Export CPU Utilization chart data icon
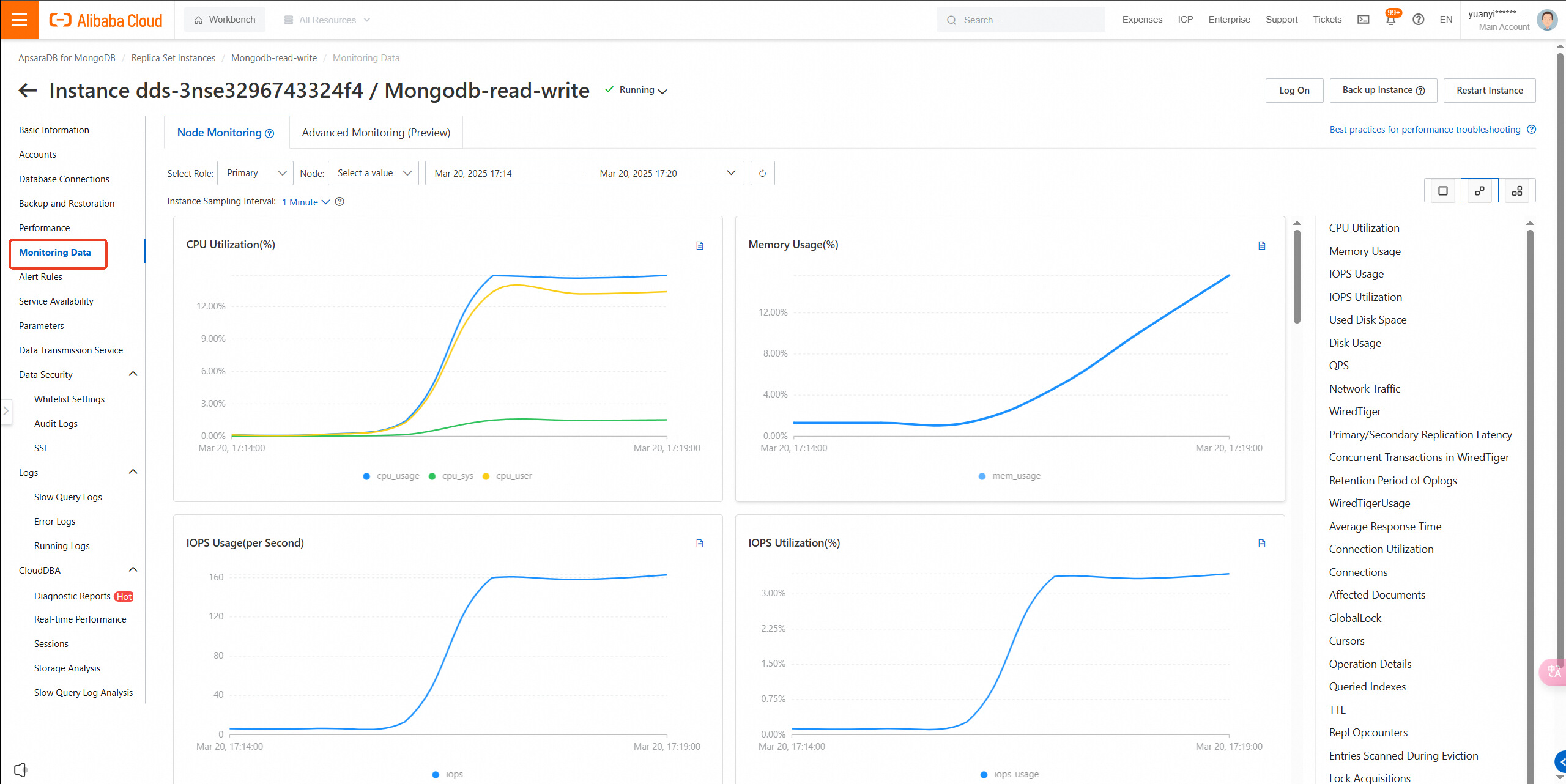 click(x=700, y=245)
